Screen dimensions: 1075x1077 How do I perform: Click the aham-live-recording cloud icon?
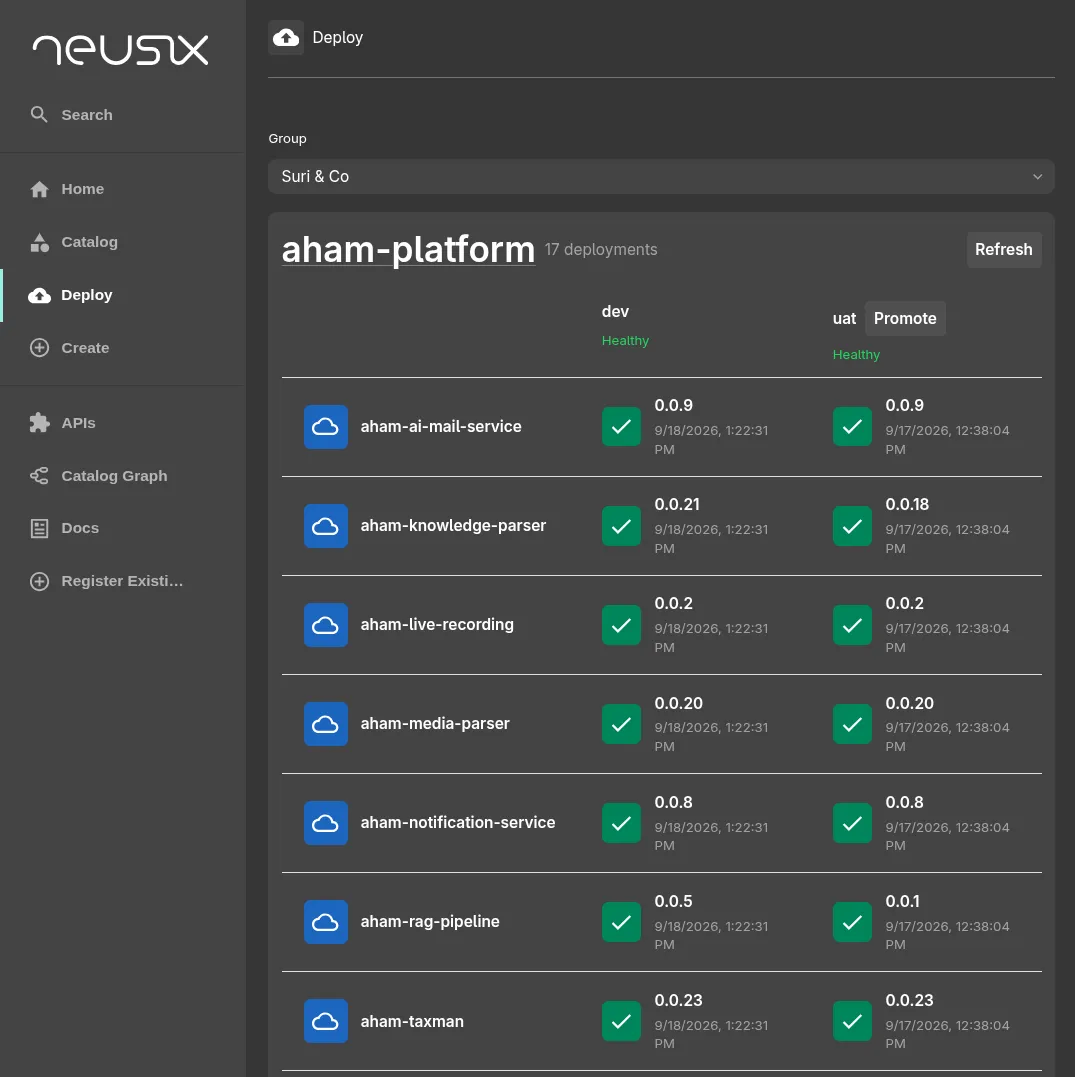click(x=326, y=624)
